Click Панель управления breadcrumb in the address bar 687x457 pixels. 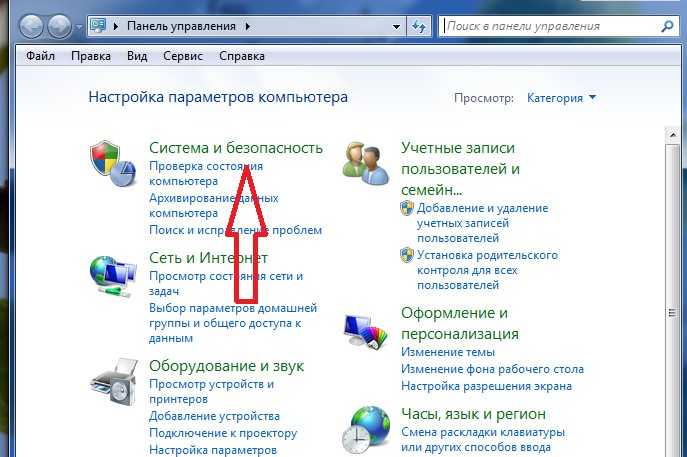[181, 26]
